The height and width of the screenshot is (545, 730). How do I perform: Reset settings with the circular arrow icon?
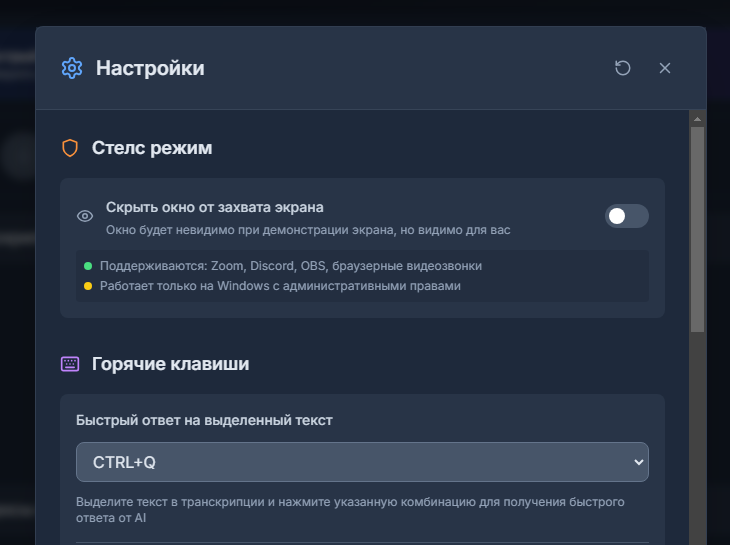622,68
